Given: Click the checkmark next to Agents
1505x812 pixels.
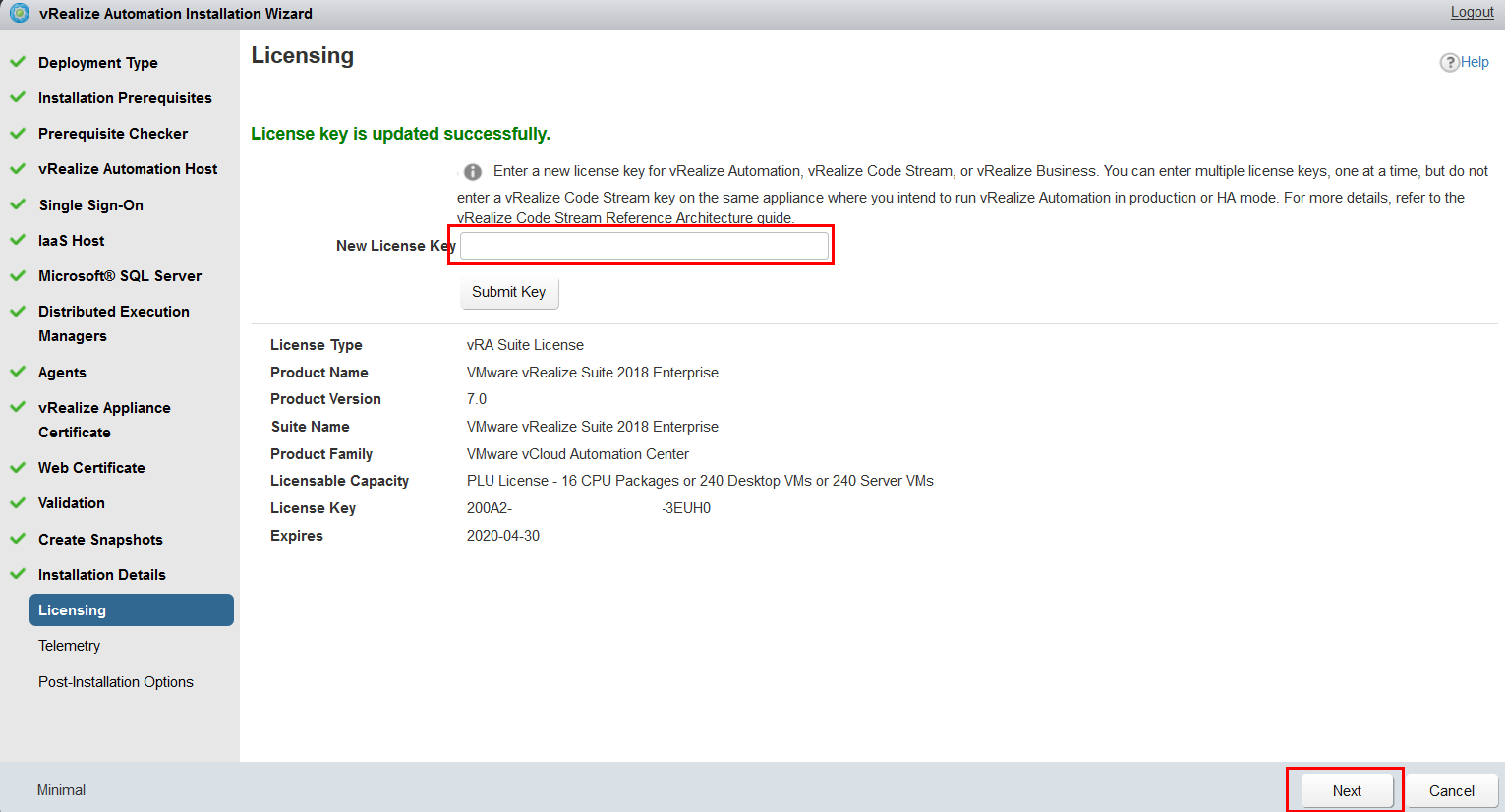Looking at the screenshot, I should [18, 372].
